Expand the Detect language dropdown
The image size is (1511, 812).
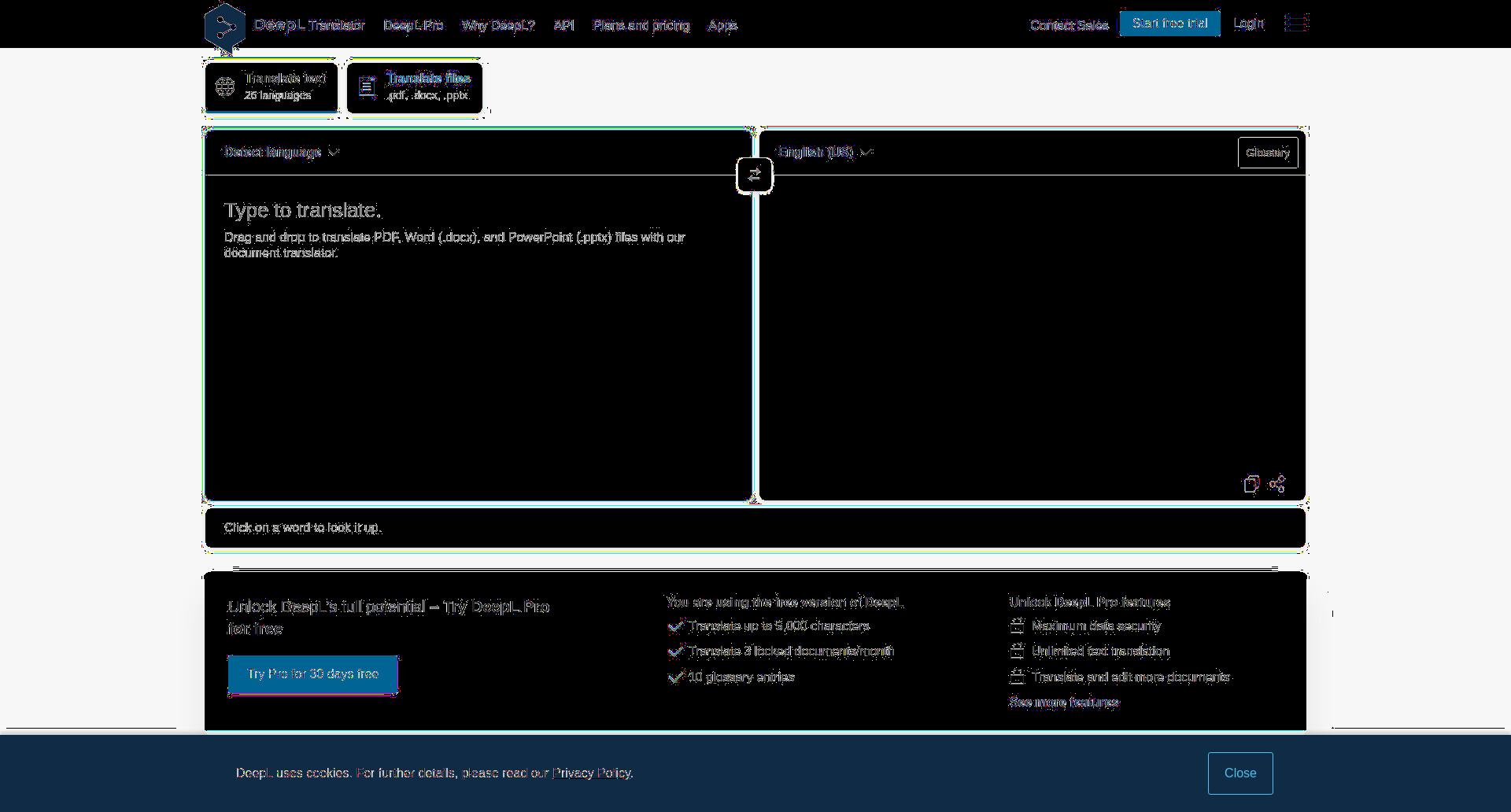(x=281, y=152)
